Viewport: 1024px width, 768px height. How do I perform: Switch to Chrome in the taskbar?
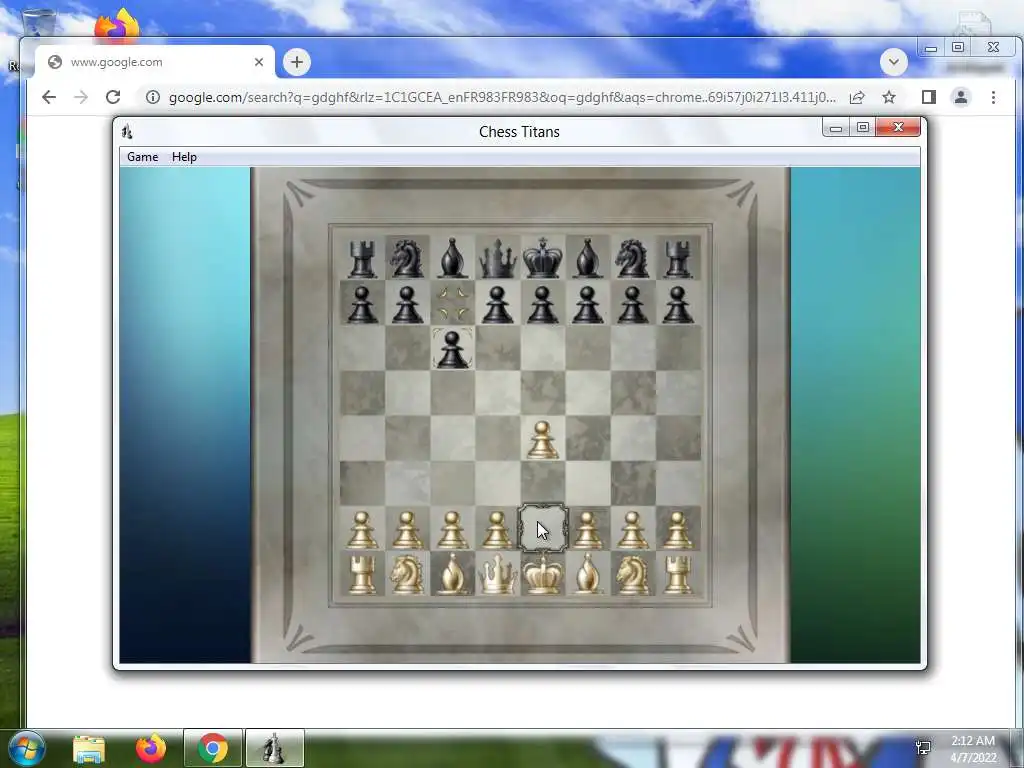pos(213,748)
